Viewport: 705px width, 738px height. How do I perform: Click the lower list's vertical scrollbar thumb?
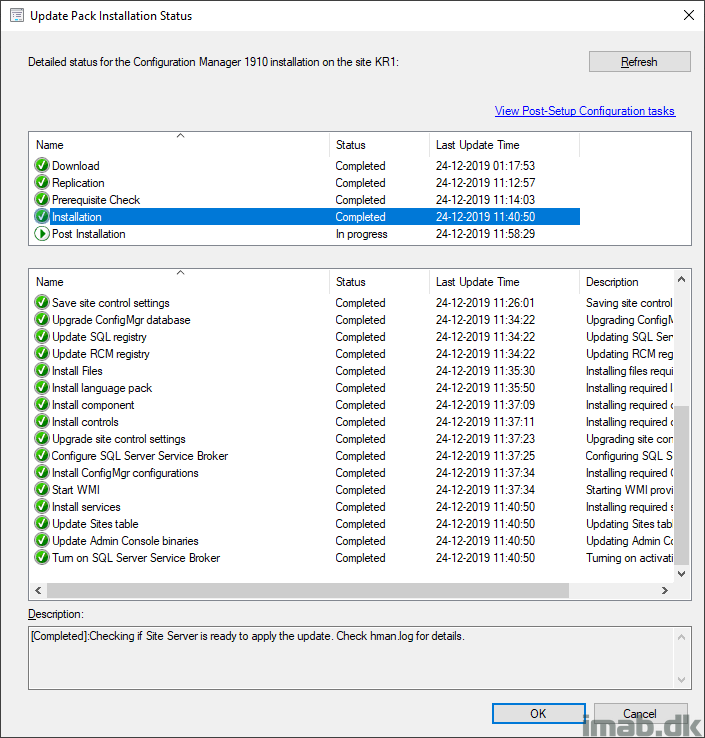click(x=681, y=485)
